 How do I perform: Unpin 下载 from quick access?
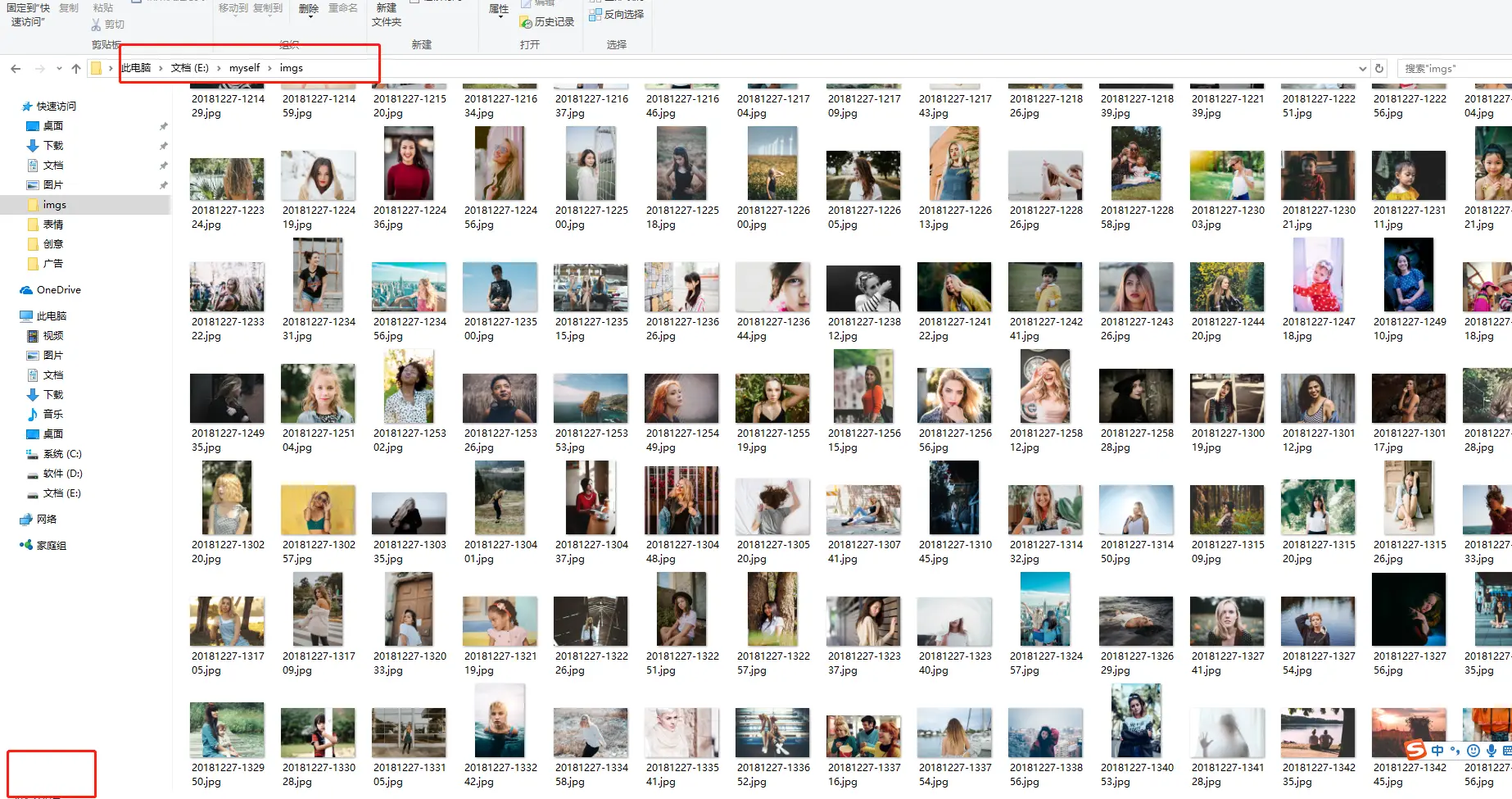[x=163, y=146]
